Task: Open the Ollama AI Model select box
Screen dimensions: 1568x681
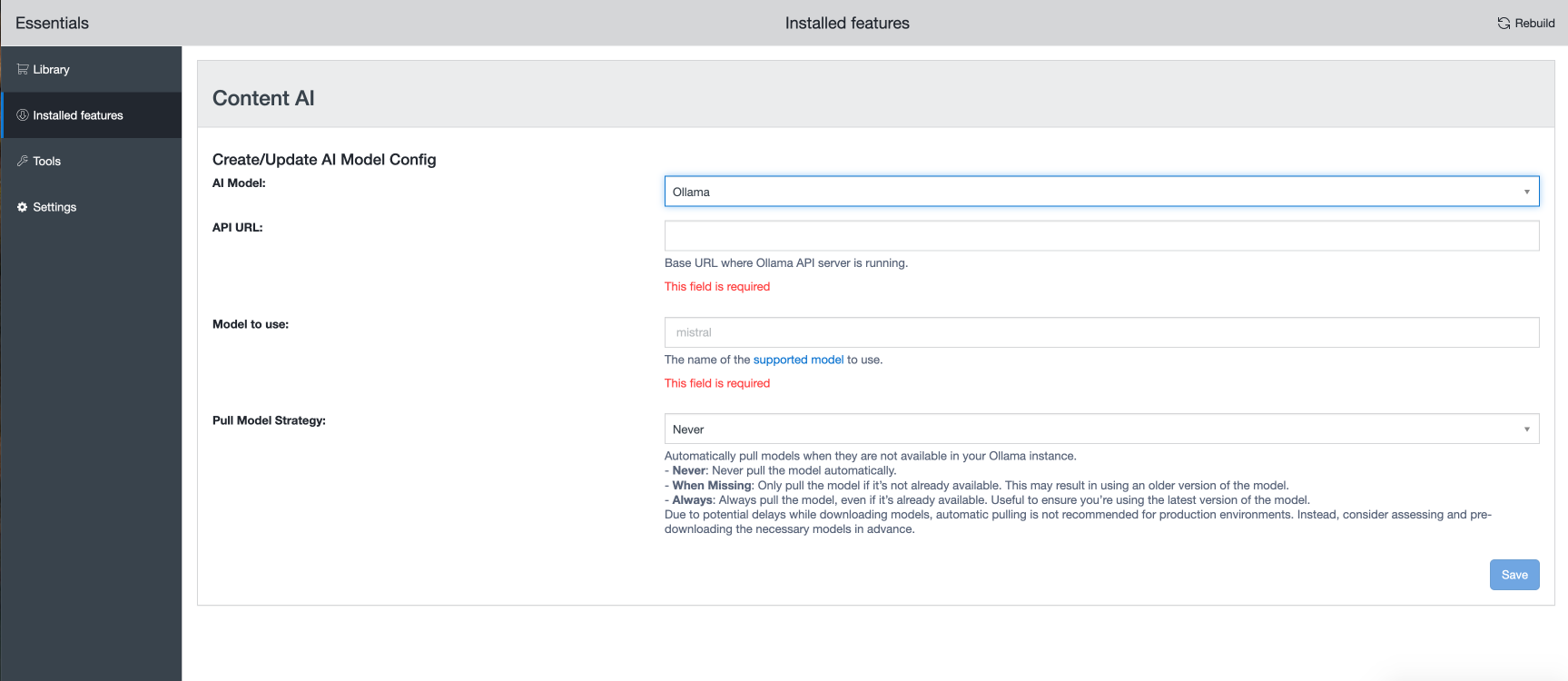Action: point(1090,192)
